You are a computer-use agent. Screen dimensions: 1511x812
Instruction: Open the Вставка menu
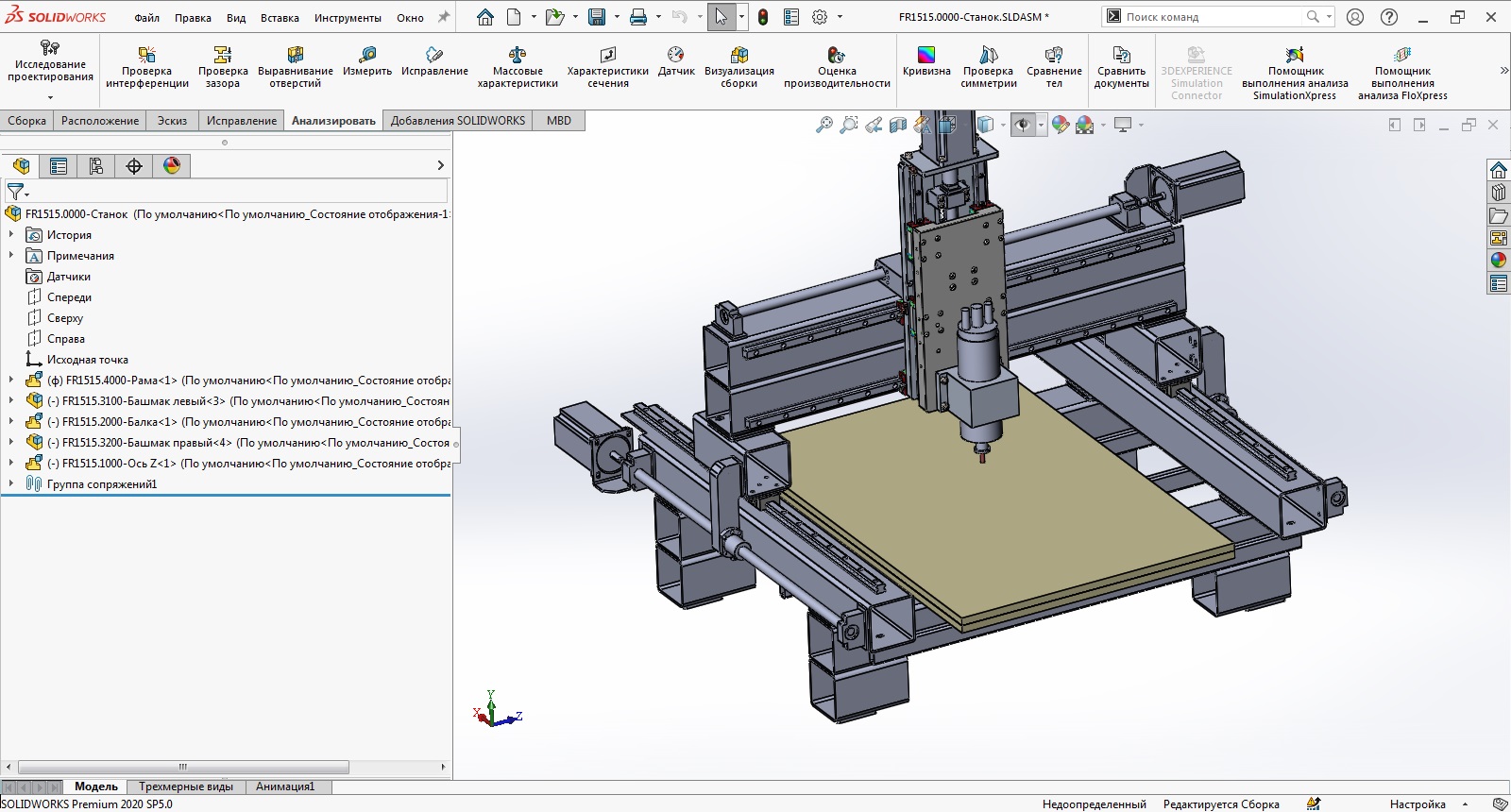click(x=280, y=18)
